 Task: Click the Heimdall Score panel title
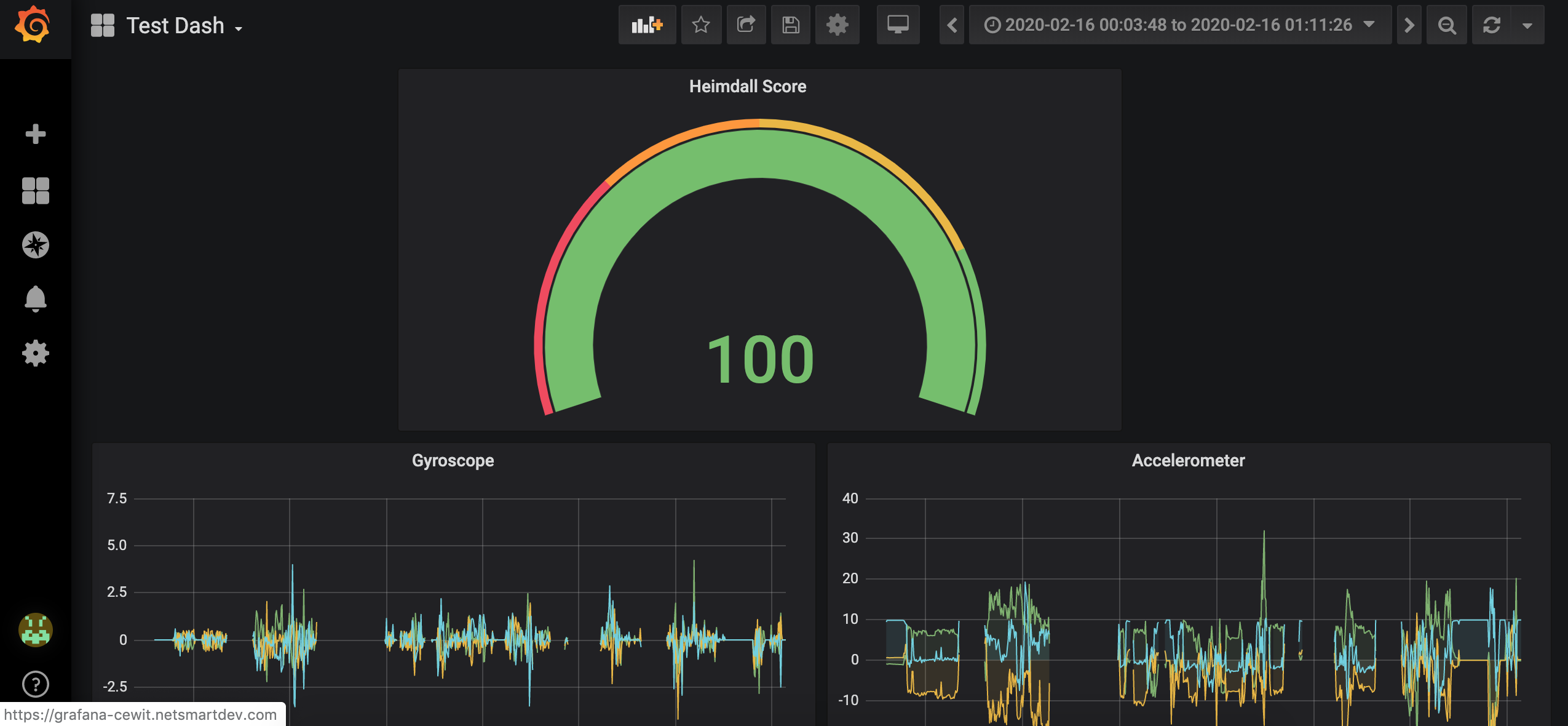(747, 86)
